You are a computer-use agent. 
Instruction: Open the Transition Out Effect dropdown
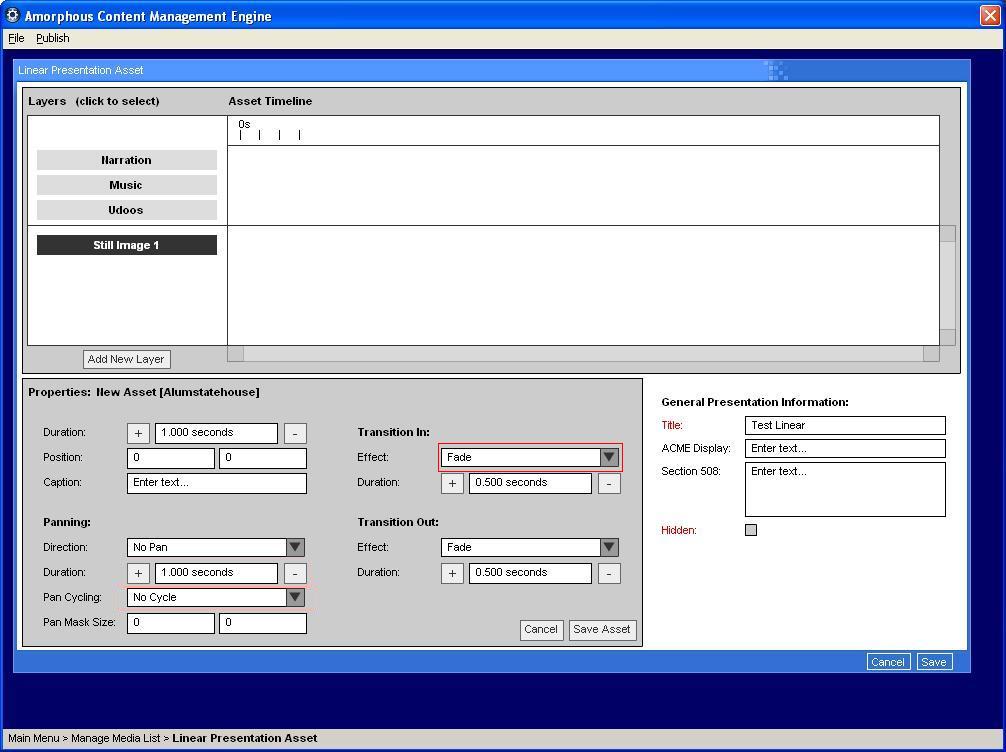[x=530, y=547]
